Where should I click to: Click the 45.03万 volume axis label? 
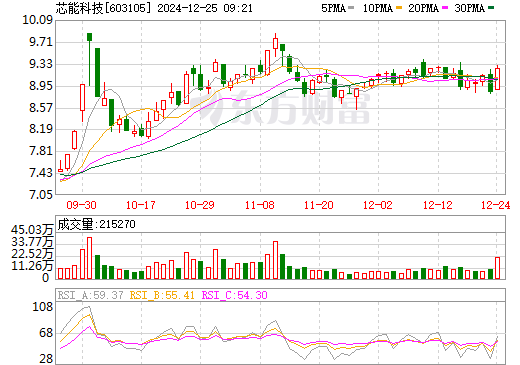point(32,230)
